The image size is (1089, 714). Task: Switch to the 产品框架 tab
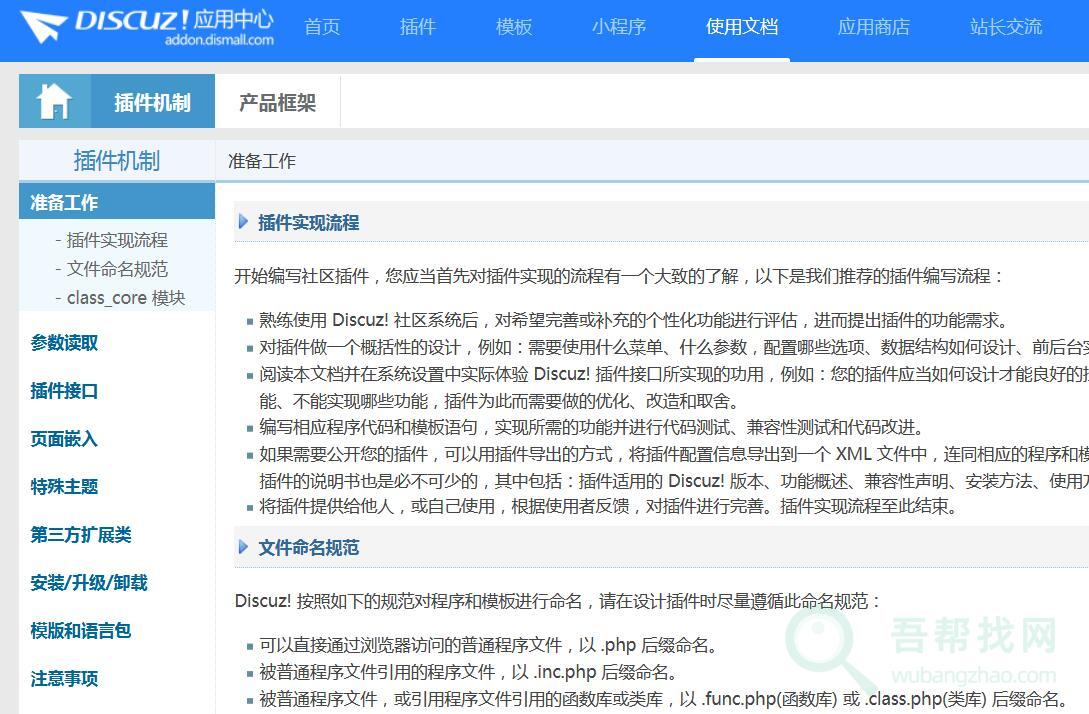(277, 102)
